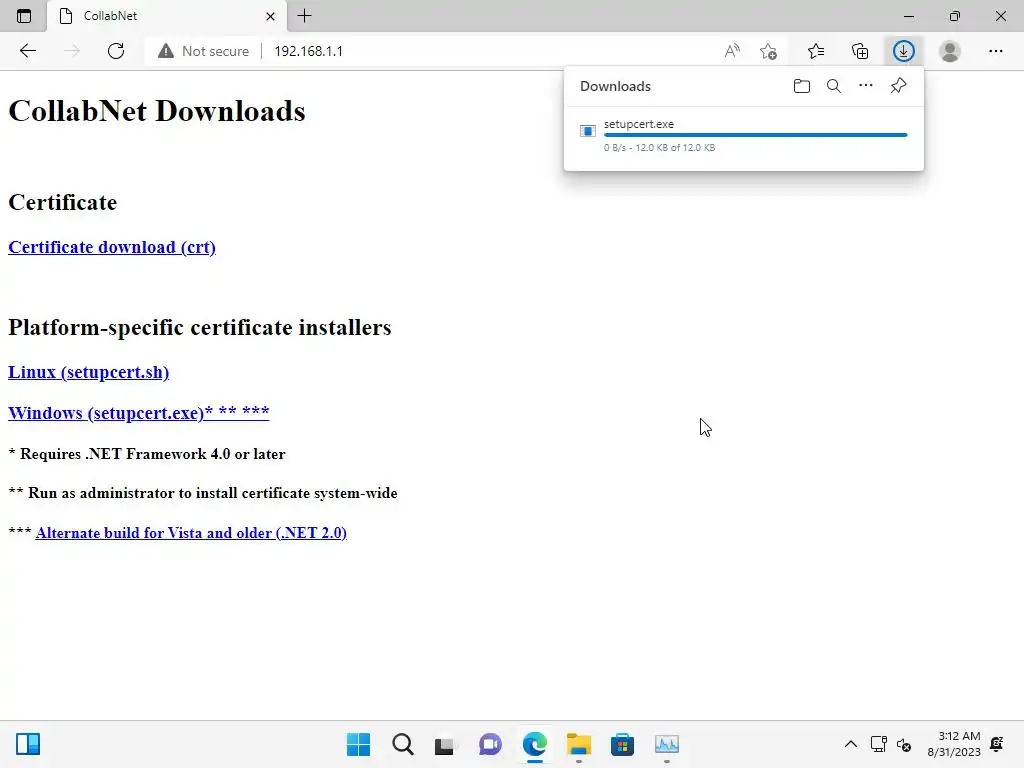Open Chat app on the taskbar
Image resolution: width=1024 pixels, height=768 pixels.
(x=490, y=744)
